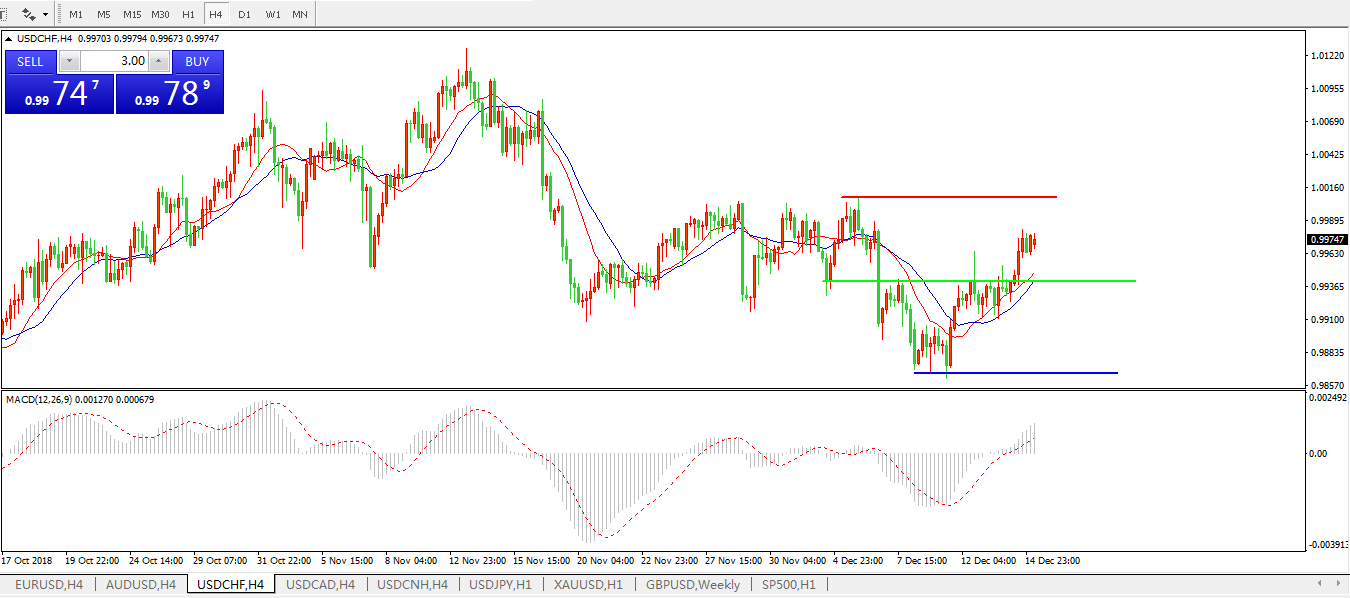Click the lot volume input field

pyautogui.click(x=112, y=61)
